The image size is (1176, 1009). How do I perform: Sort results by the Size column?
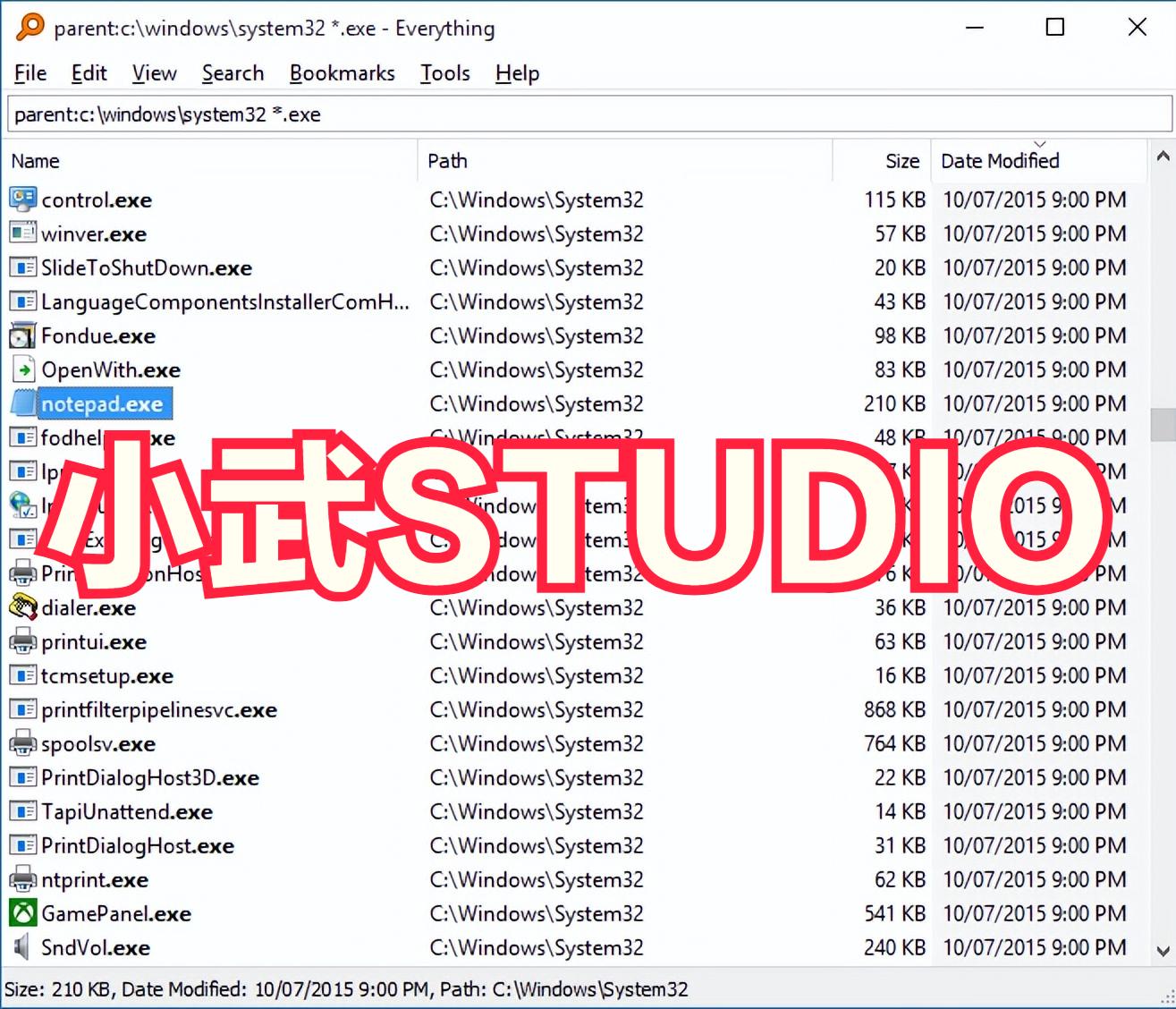(x=882, y=161)
